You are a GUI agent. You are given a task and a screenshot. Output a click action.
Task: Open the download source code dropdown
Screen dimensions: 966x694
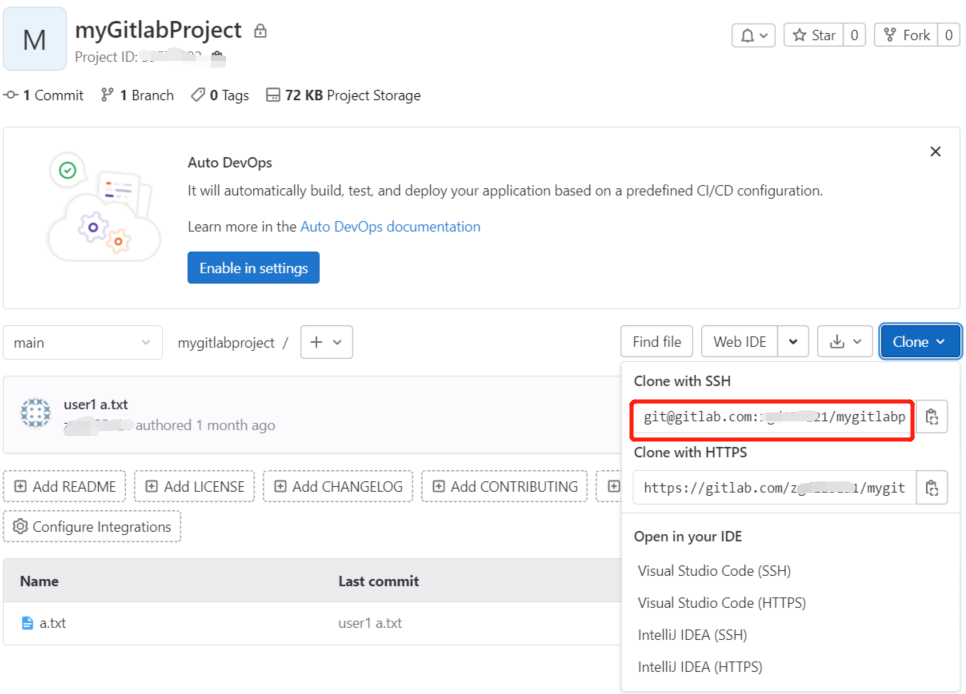coord(845,342)
